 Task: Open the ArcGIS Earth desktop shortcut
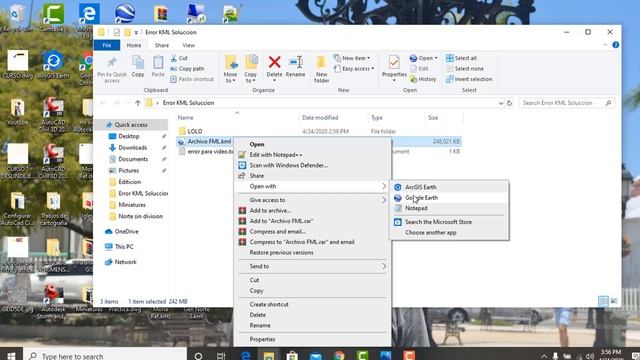click(53, 65)
